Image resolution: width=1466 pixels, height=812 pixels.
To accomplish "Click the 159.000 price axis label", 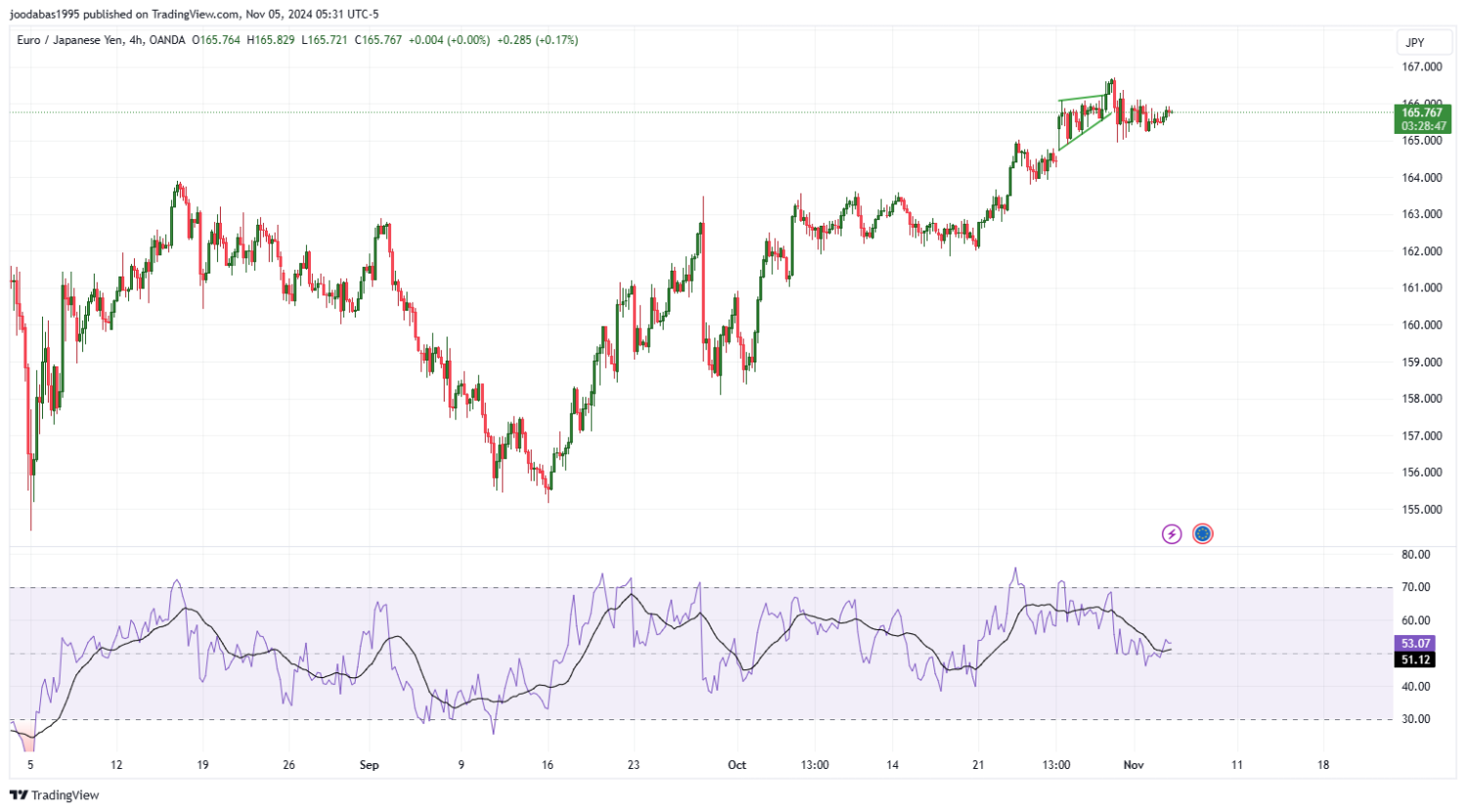I will click(1422, 363).
